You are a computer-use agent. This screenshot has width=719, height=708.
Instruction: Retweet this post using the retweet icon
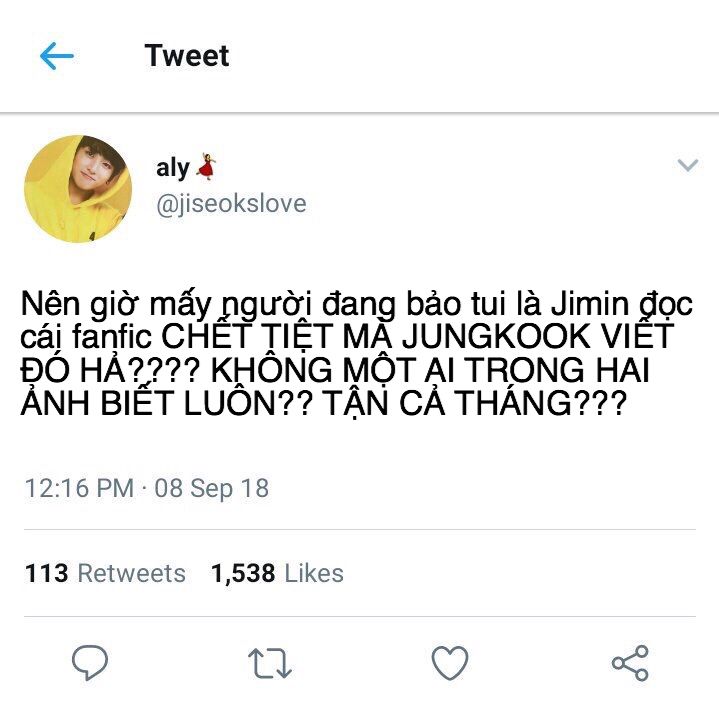(270, 663)
